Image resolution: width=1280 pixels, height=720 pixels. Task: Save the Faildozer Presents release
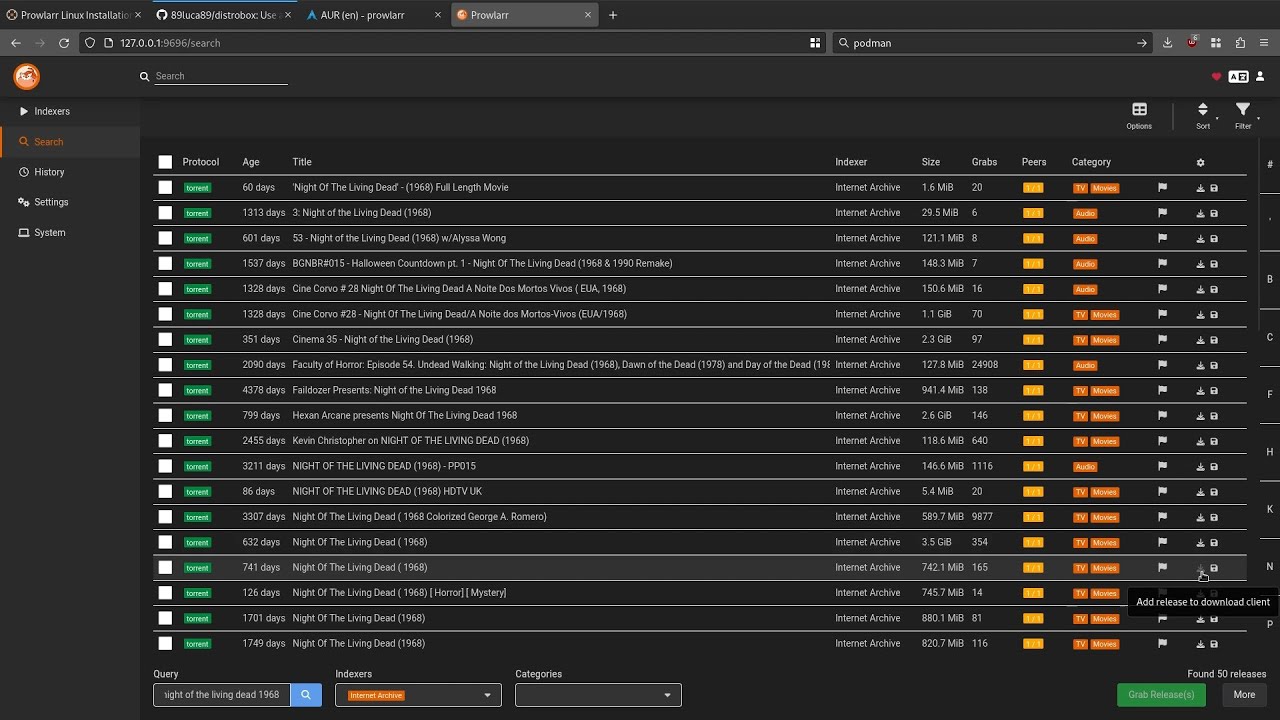coord(1214,391)
